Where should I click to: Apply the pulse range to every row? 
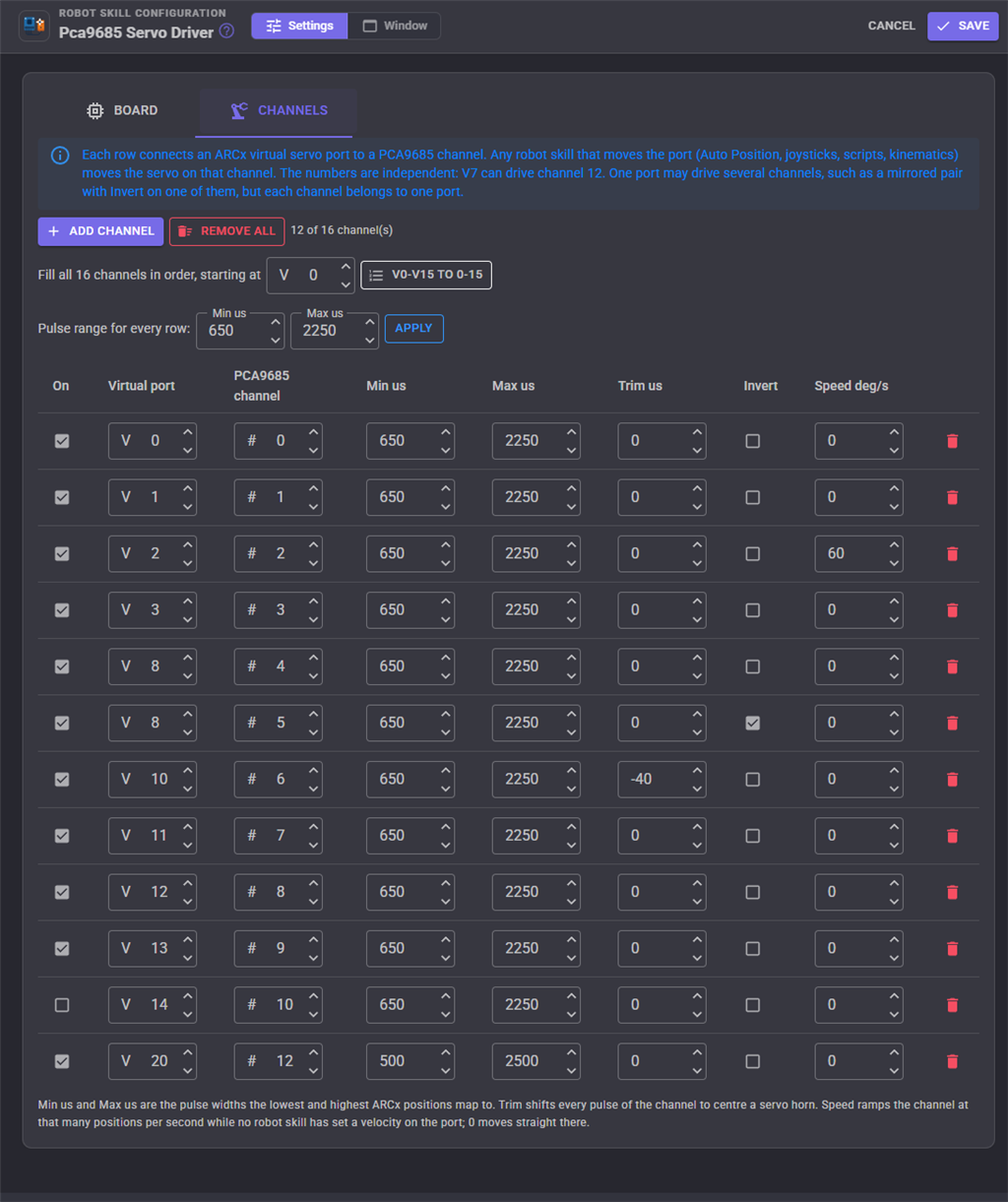[413, 329]
